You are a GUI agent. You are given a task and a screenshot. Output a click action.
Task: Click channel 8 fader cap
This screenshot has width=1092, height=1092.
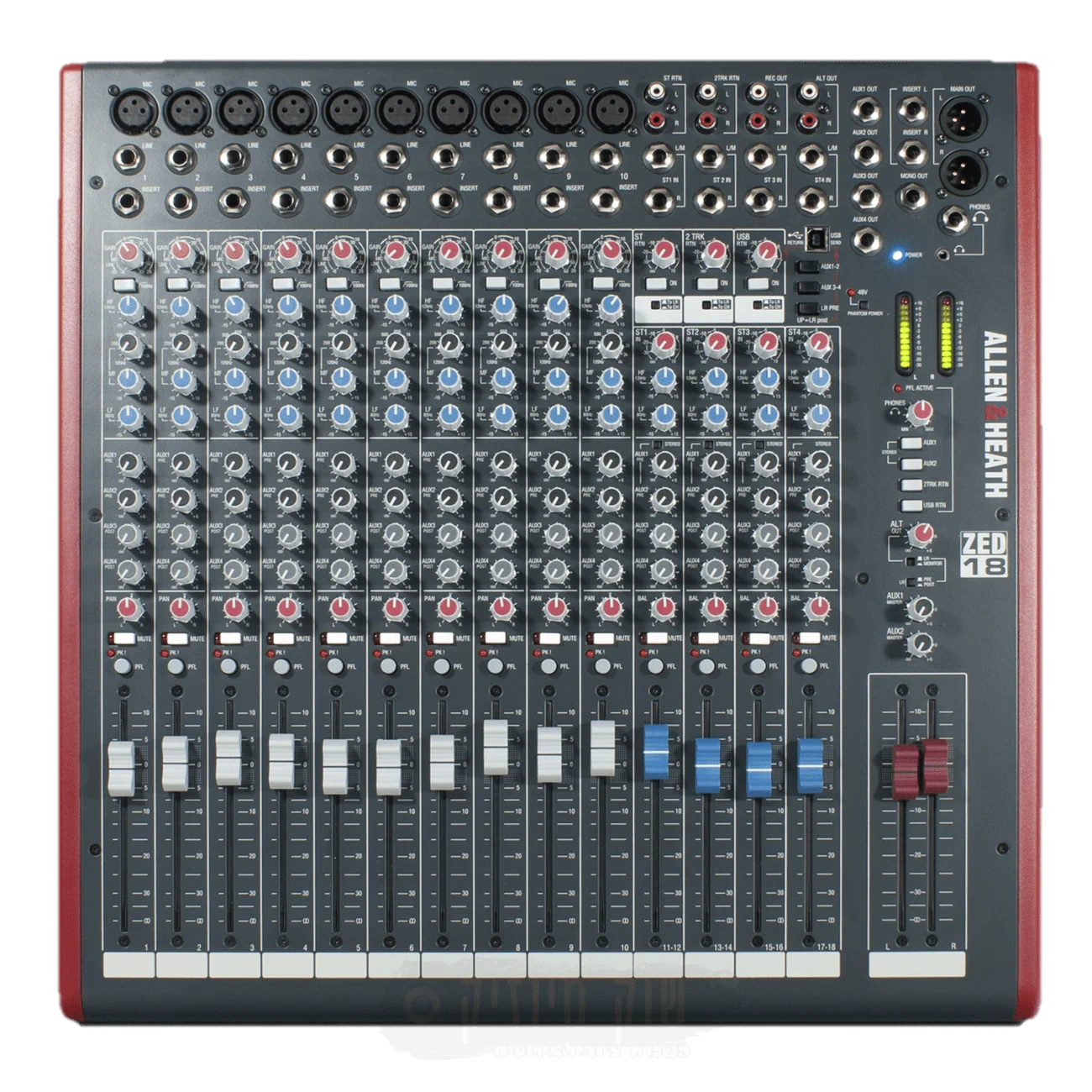496,747
